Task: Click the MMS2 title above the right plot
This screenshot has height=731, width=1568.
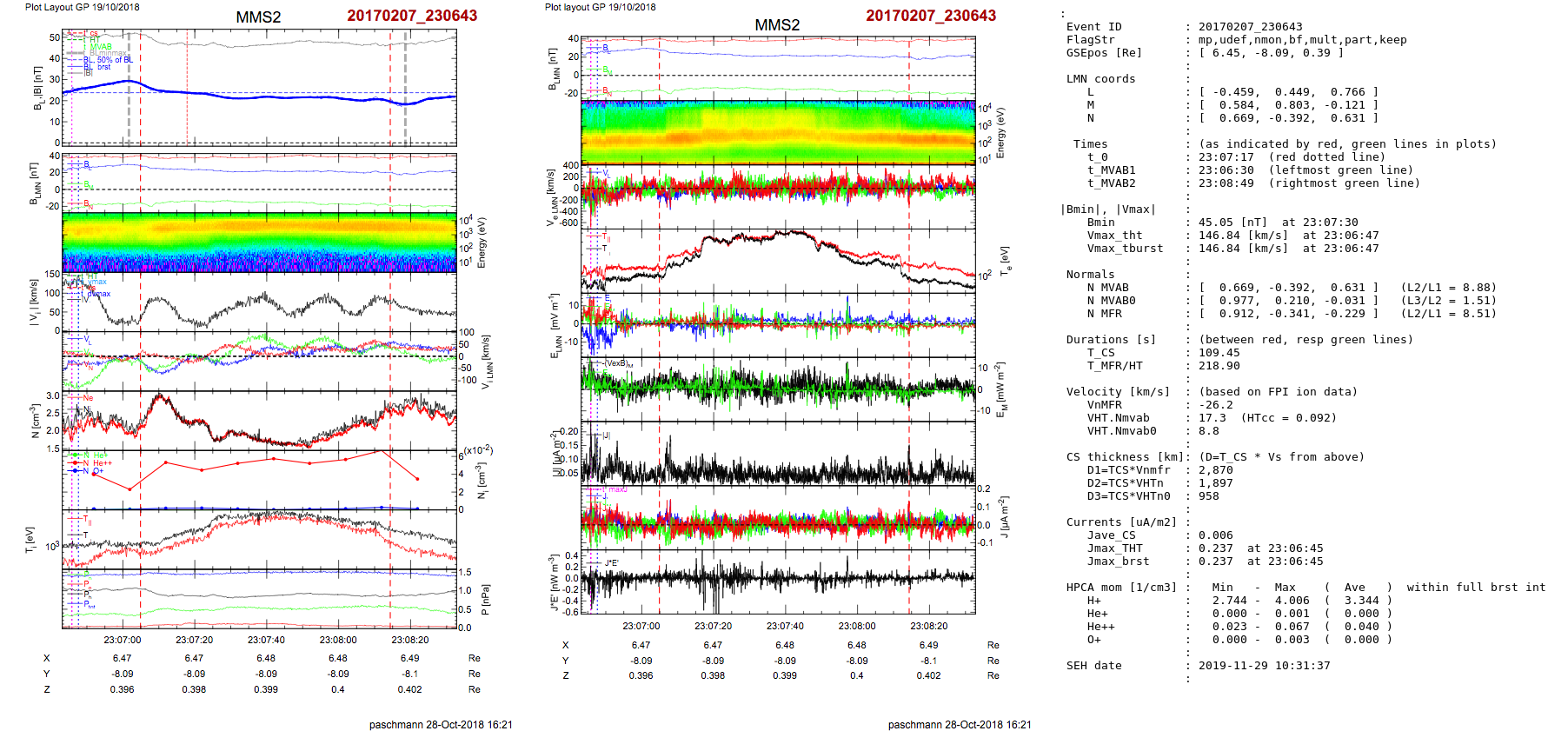Action: pyautogui.click(x=777, y=25)
